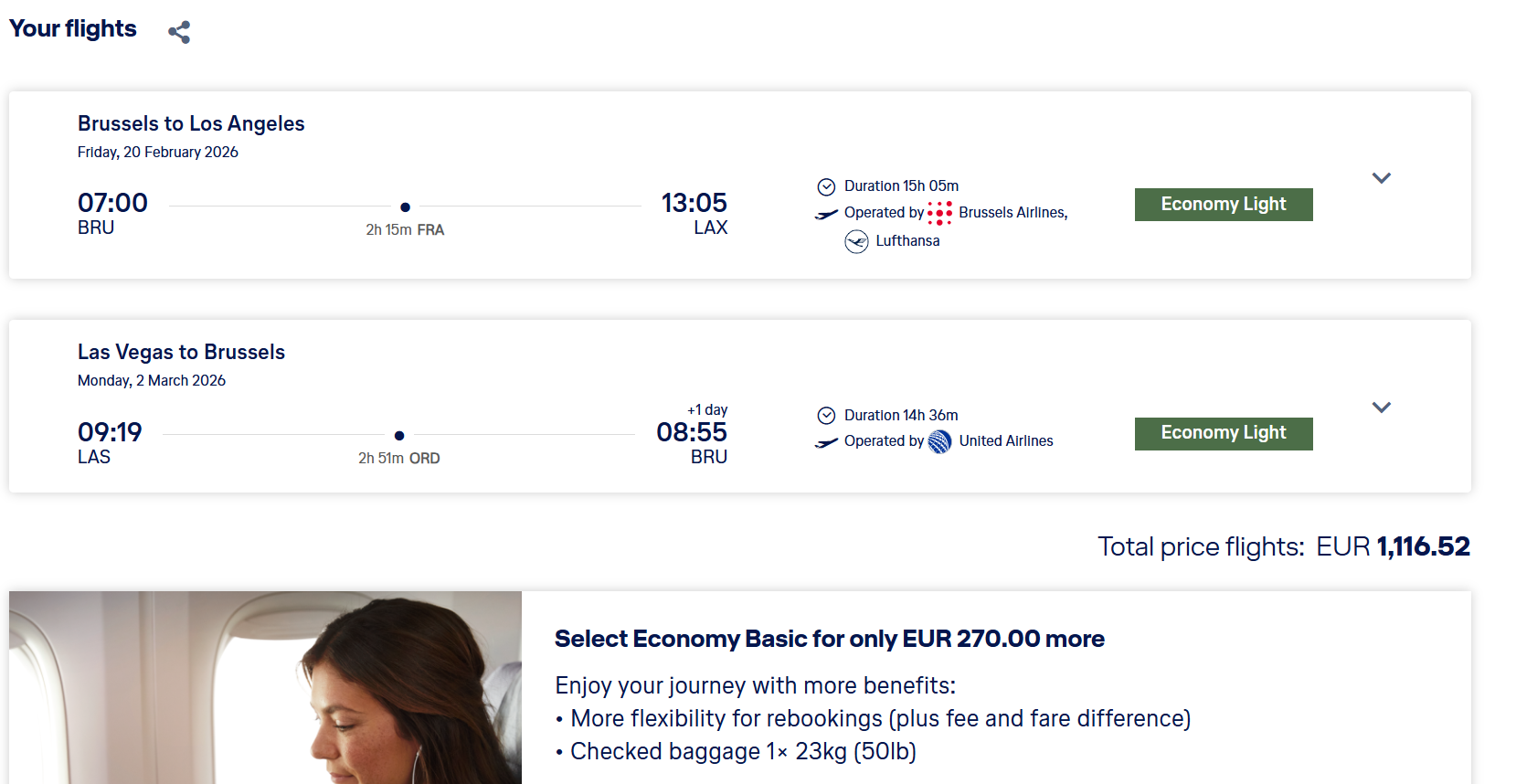Click the clock icon next to Duration 14h 36m
Image resolution: width=1516 pixels, height=784 pixels.
coord(826,416)
